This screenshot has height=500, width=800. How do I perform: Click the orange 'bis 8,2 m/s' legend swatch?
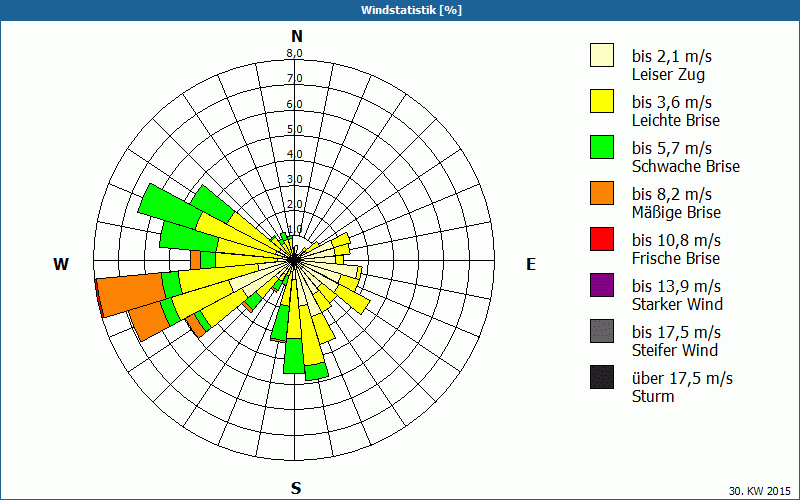(602, 193)
